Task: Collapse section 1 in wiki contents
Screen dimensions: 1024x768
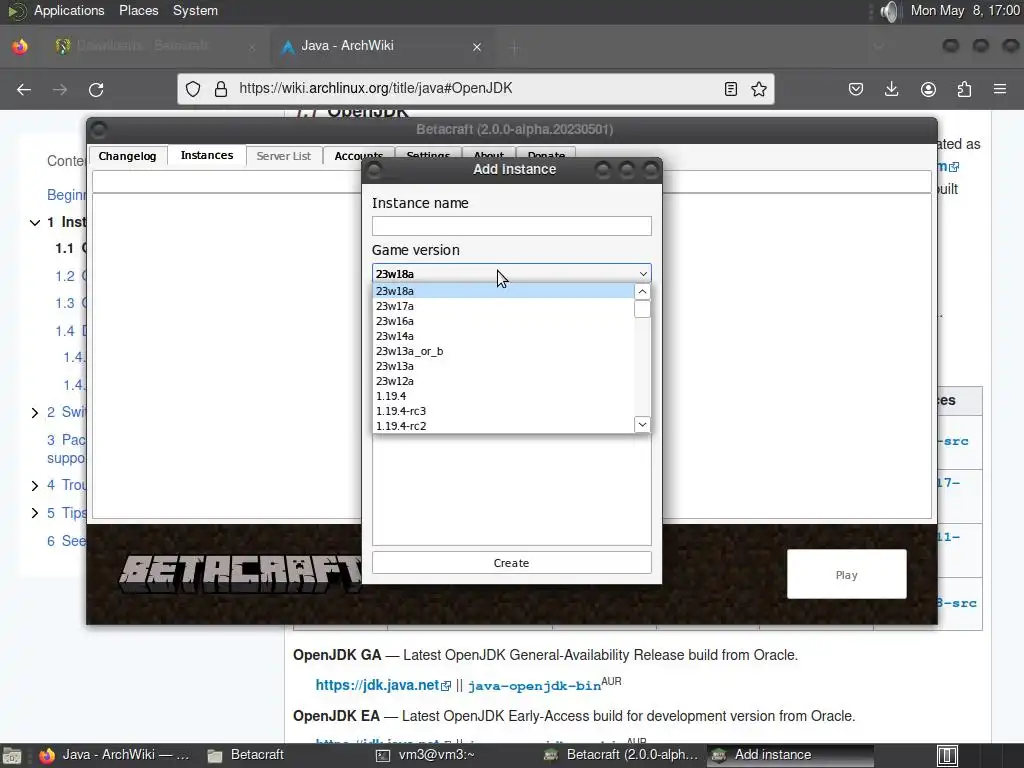Action: coord(35,223)
